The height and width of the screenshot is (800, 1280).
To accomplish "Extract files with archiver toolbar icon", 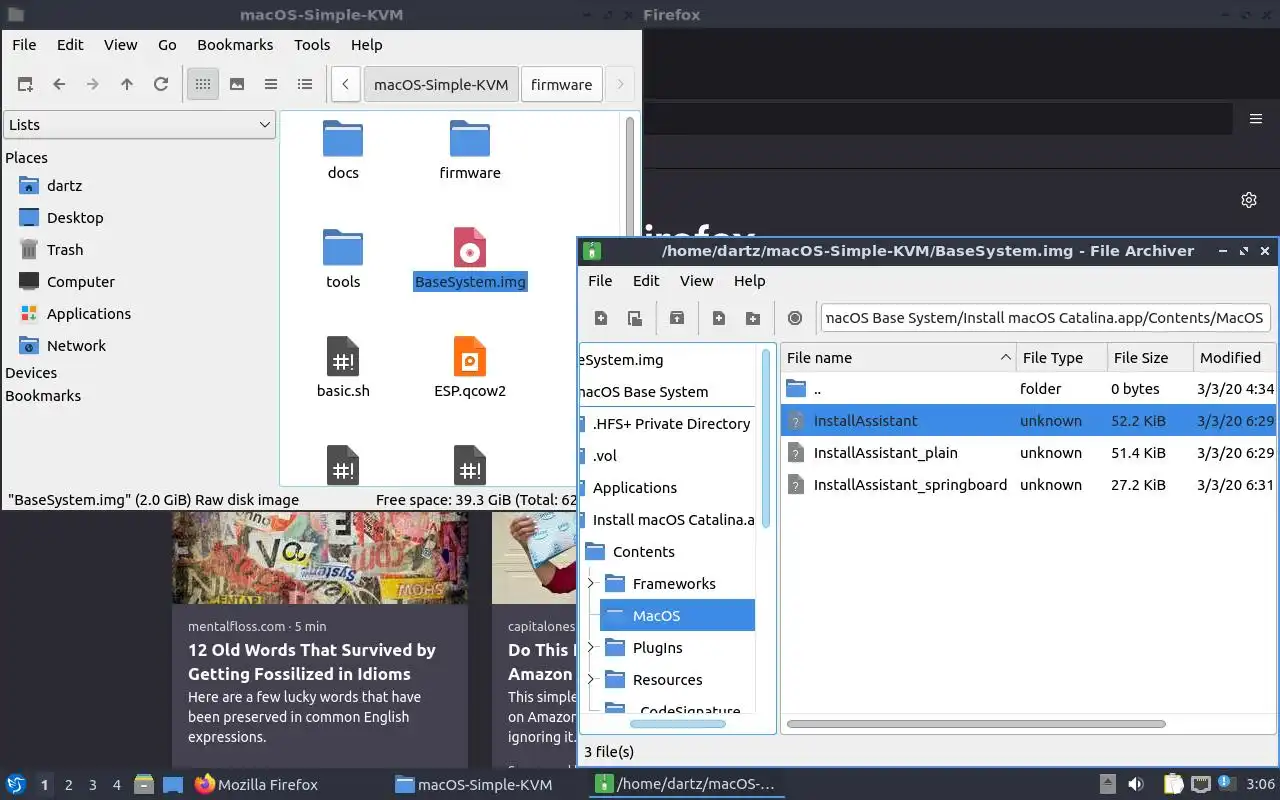I will coord(677,318).
